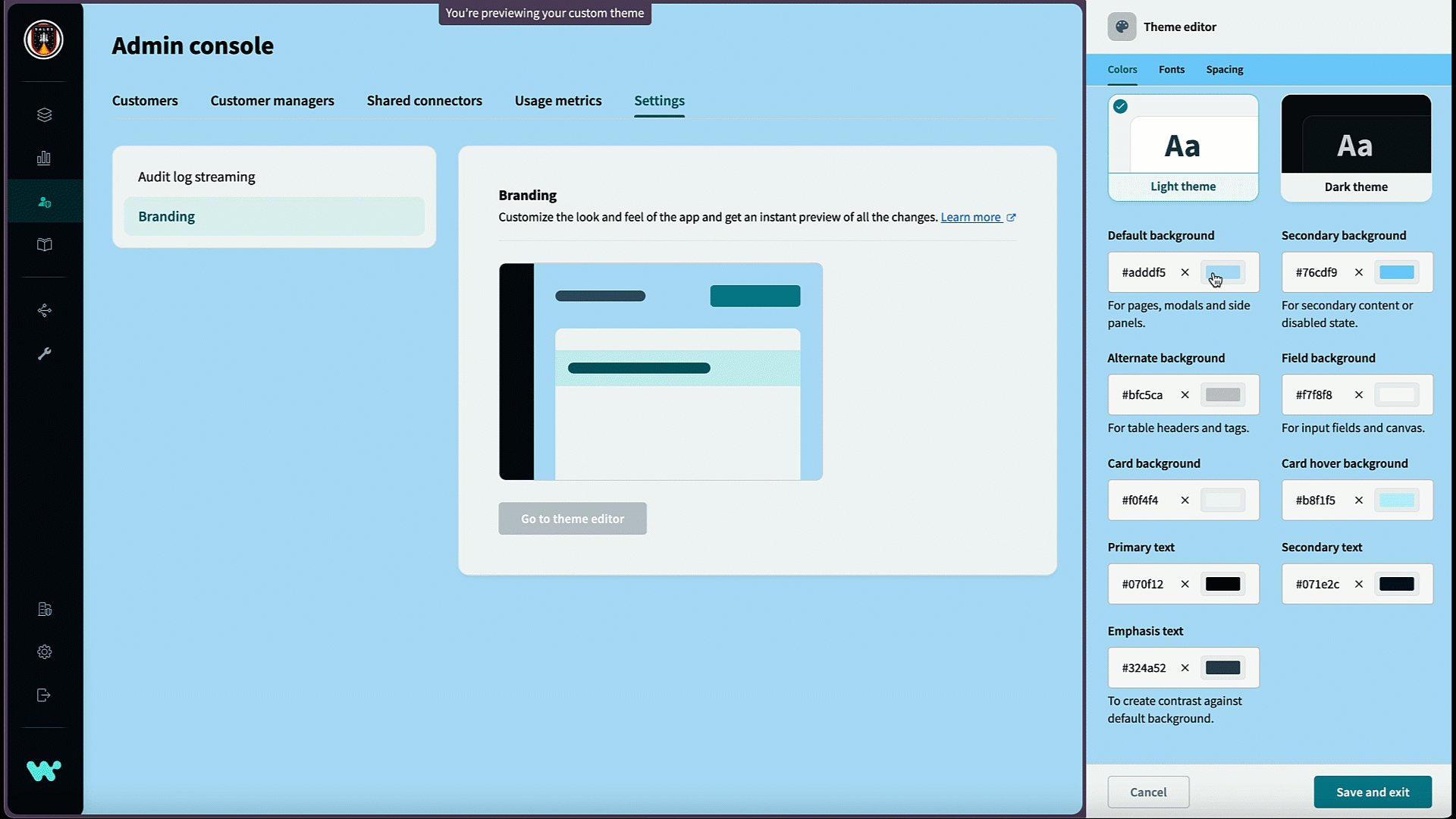
Task: Select the Light theme option
Action: point(1182,148)
